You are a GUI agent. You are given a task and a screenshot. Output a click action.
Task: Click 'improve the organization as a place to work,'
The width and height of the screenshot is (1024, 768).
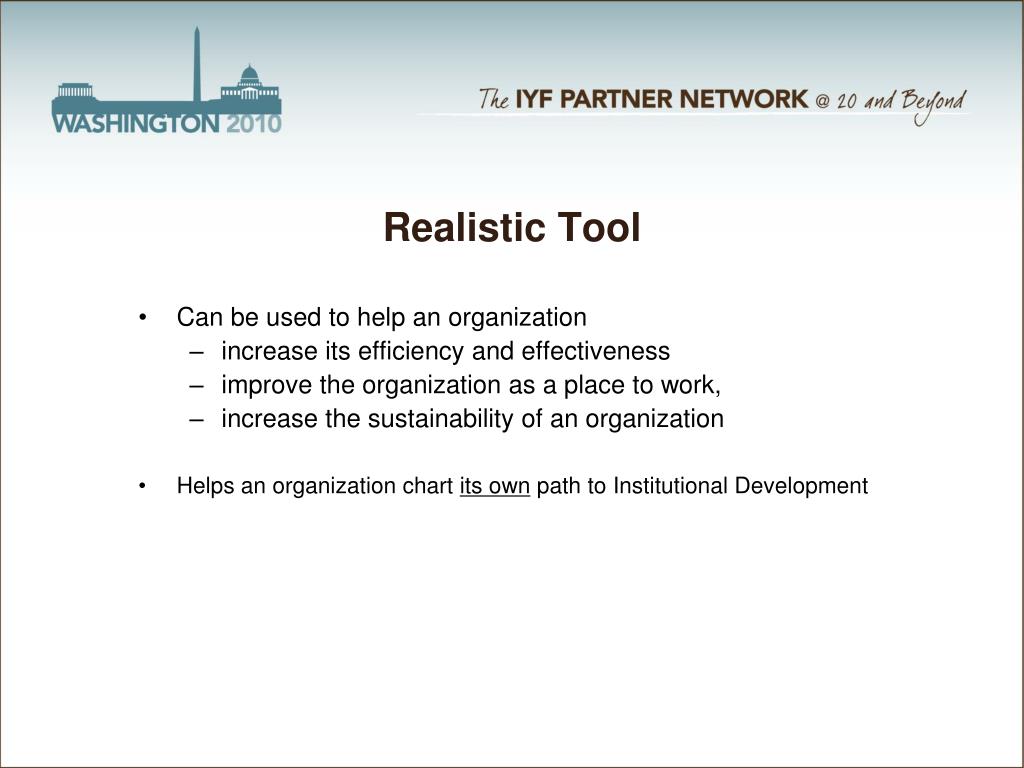coord(471,385)
